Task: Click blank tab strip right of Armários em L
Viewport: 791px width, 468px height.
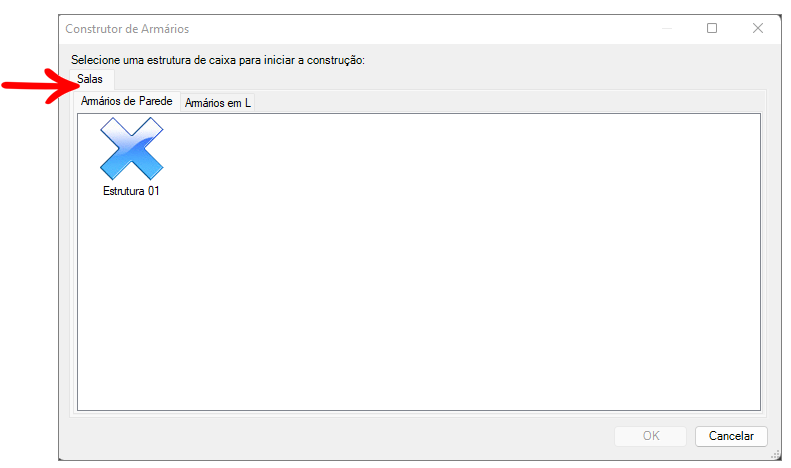Action: pyautogui.click(x=500, y=102)
